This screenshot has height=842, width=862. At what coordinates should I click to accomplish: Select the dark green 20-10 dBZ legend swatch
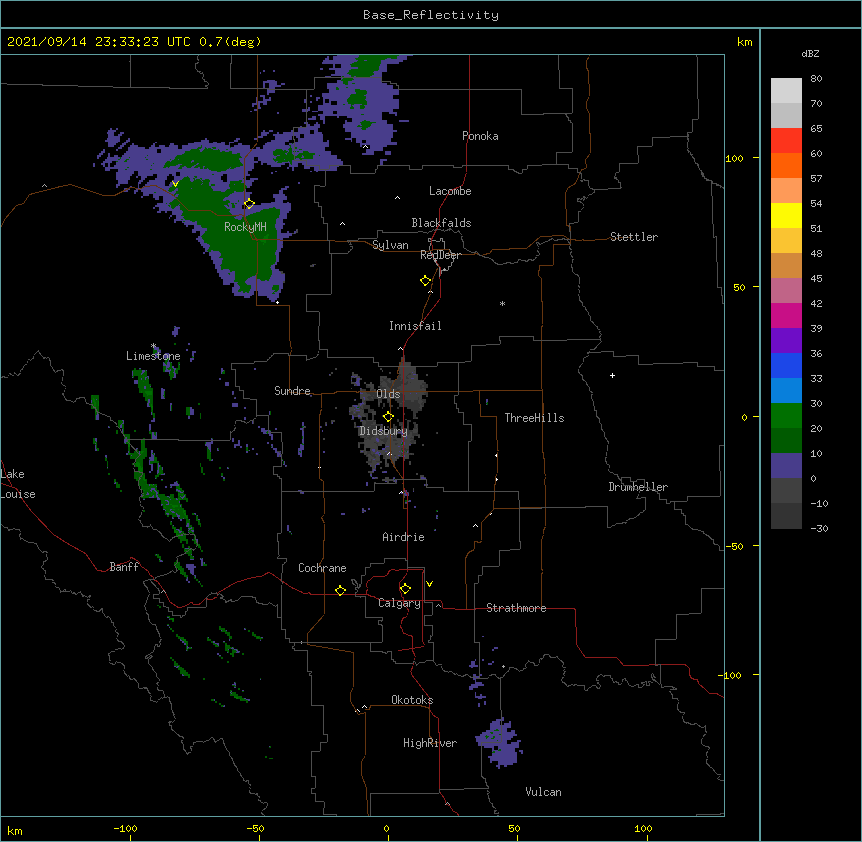point(786,440)
